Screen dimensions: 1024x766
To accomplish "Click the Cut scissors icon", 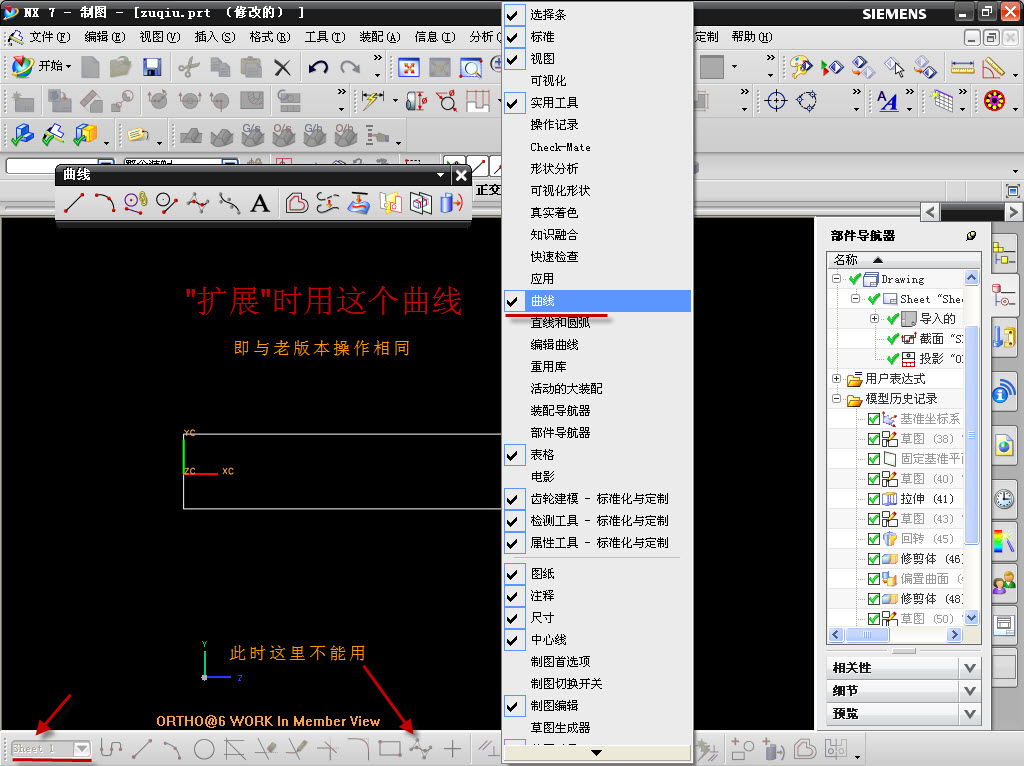I will [189, 67].
